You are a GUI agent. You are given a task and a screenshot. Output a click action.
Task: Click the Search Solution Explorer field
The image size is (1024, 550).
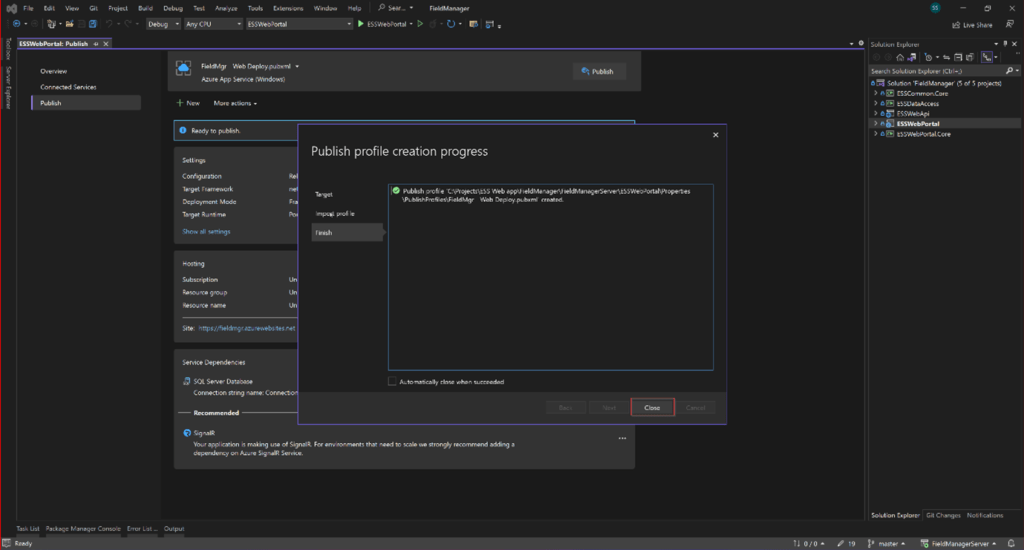(x=937, y=71)
